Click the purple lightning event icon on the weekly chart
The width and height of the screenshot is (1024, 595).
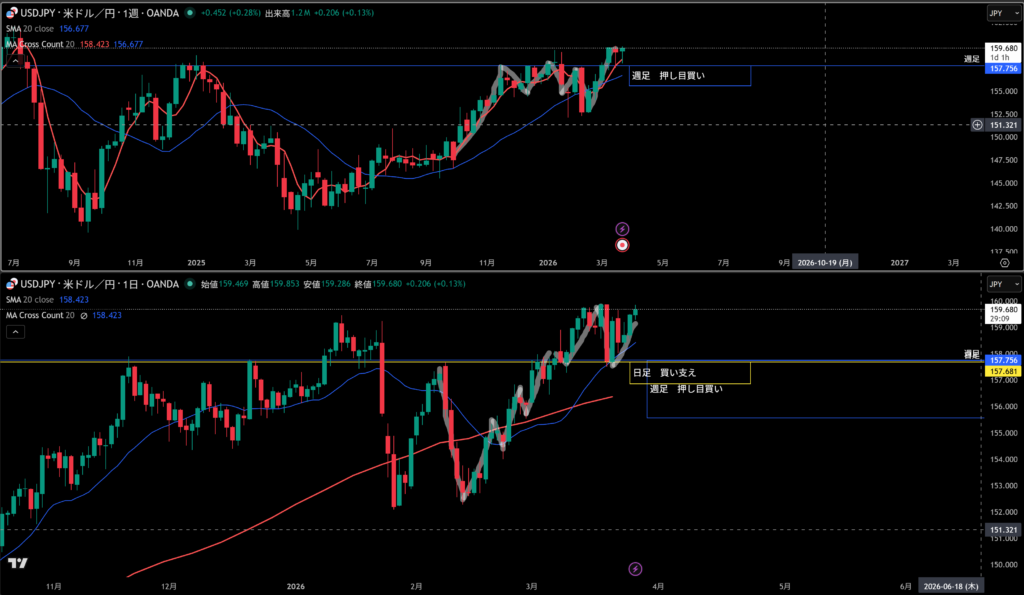[x=622, y=229]
